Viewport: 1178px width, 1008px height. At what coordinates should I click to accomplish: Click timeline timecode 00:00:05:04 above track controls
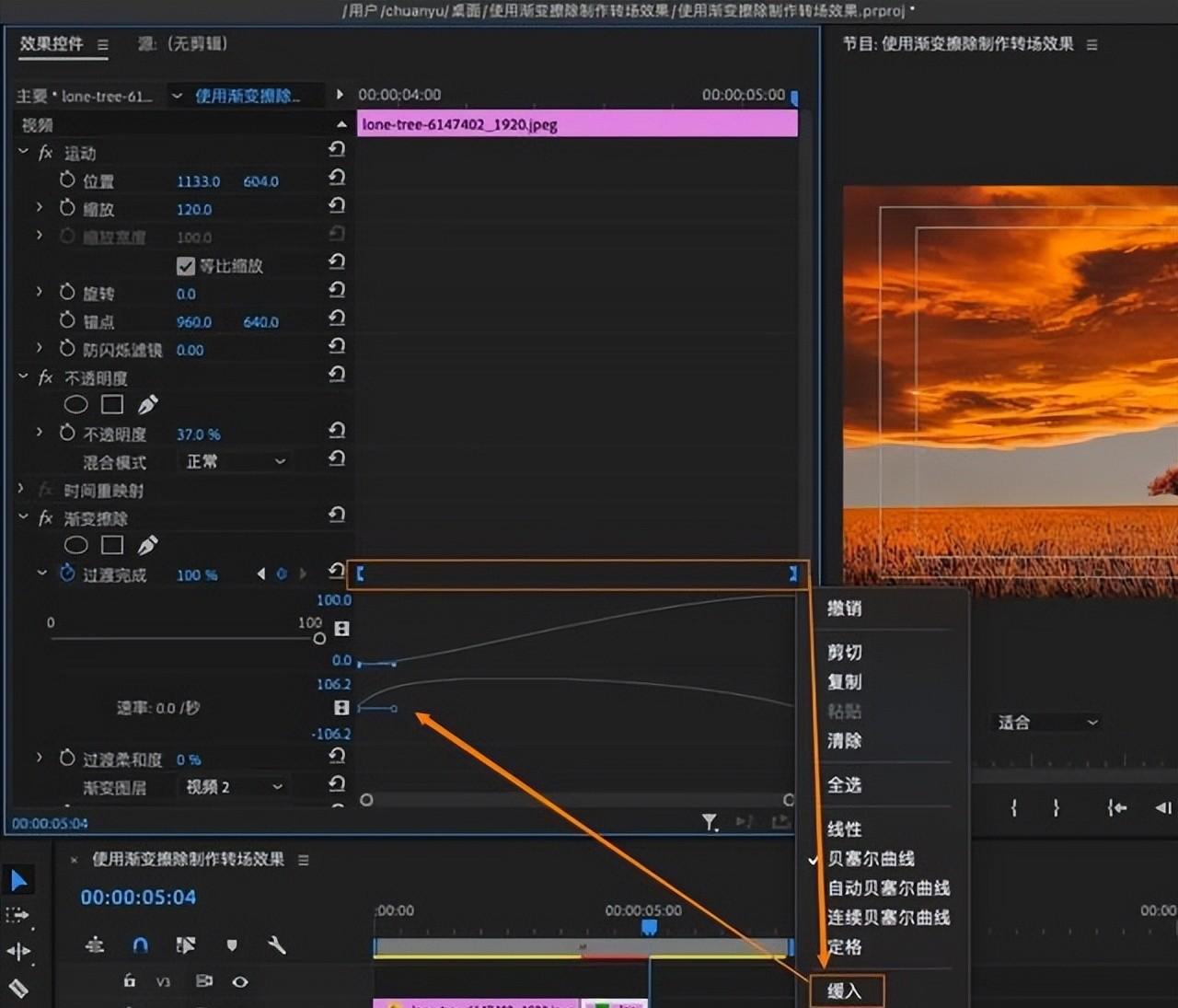tap(138, 898)
